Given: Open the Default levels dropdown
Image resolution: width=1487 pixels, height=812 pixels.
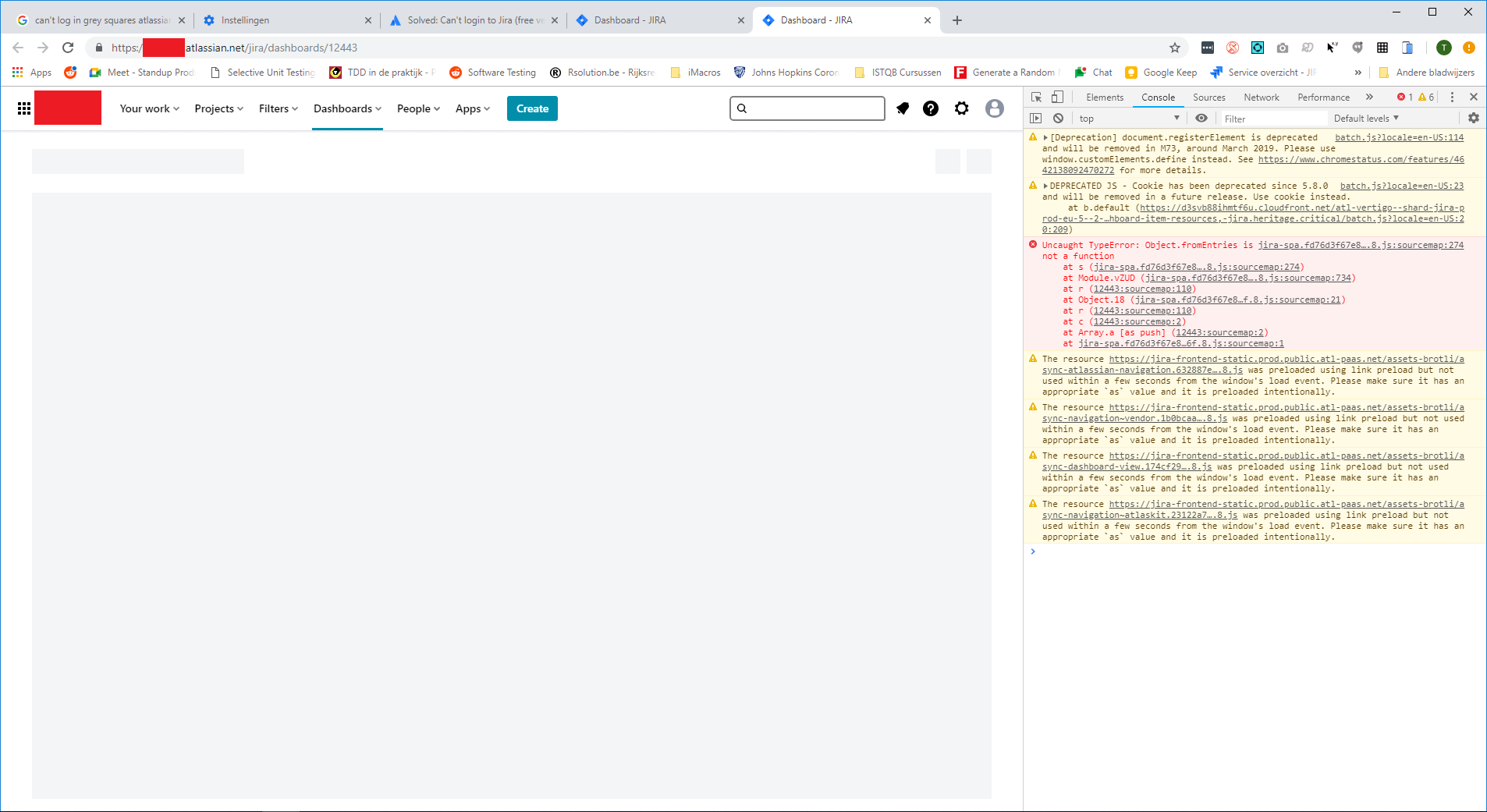Looking at the screenshot, I should pyautogui.click(x=1366, y=119).
